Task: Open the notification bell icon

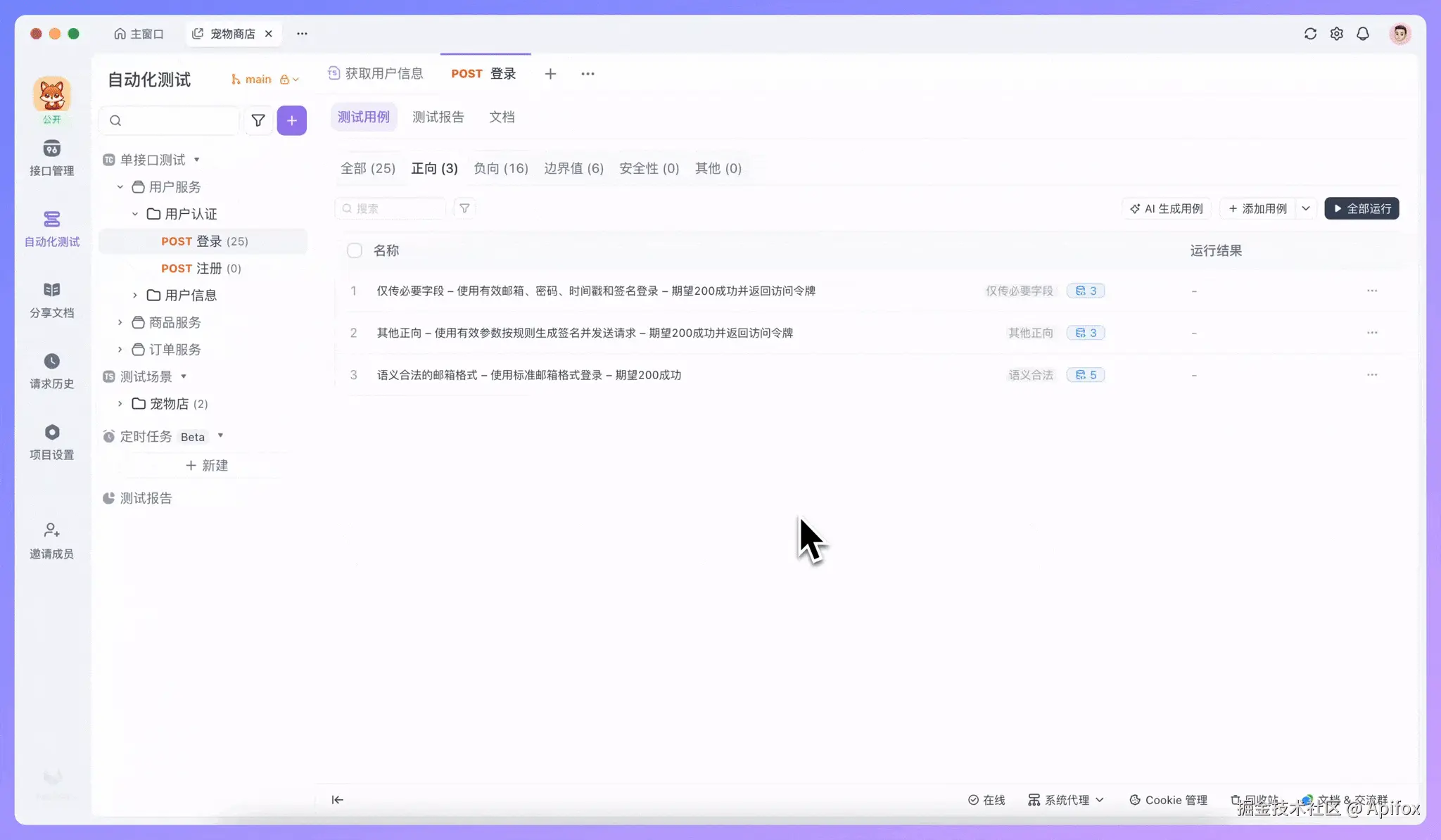Action: click(x=1363, y=34)
